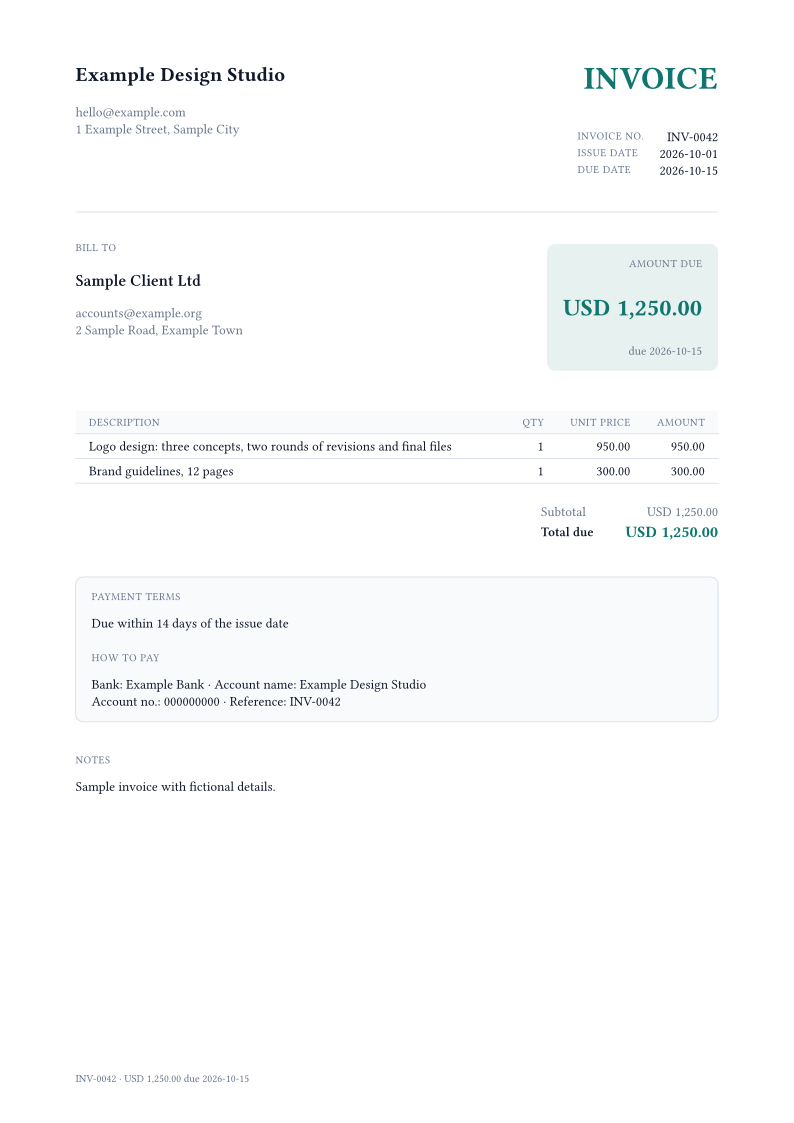Click the Brand guidelines, 12 pages description
The width and height of the screenshot is (794, 1123).
[161, 472]
